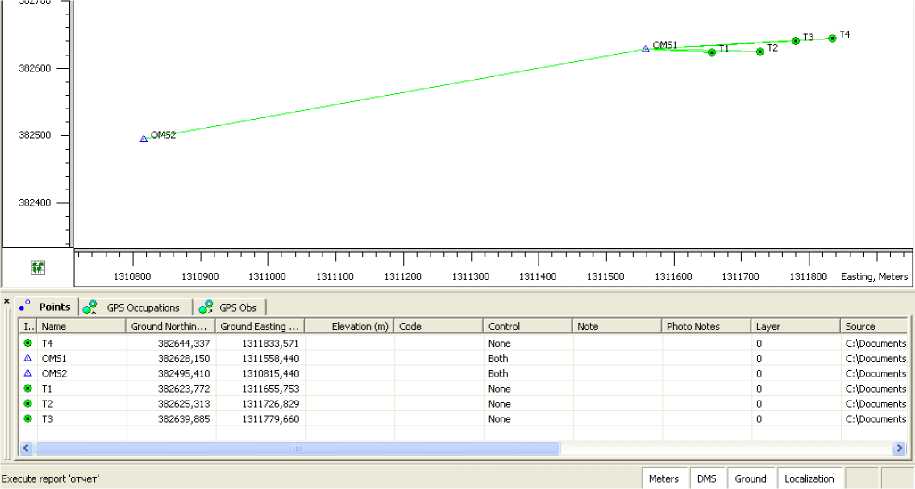Click the green icon in the T4 row
The image size is (915, 489).
tap(27, 343)
